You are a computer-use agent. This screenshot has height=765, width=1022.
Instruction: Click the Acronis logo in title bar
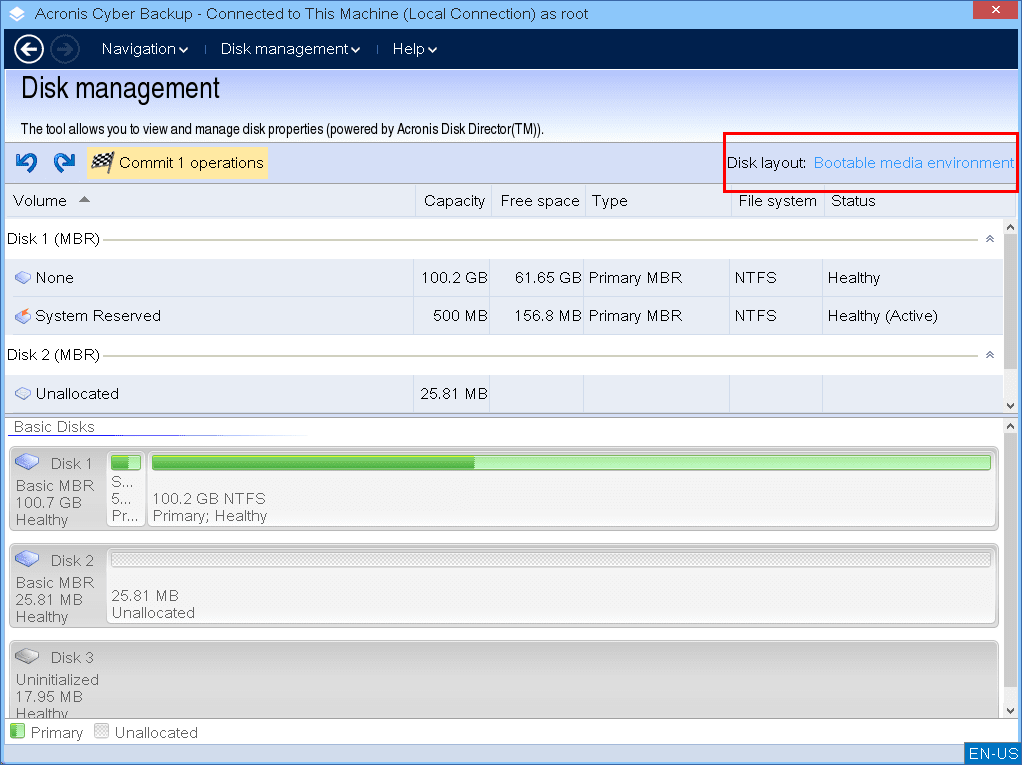[x=16, y=14]
